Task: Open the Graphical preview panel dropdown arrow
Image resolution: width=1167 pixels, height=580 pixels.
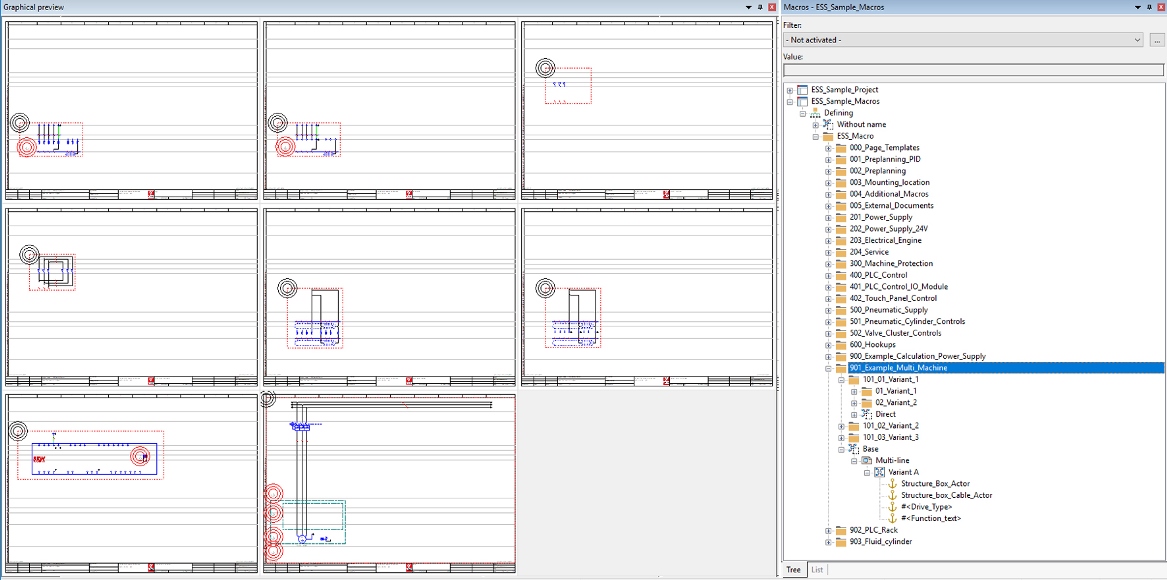Action: [x=749, y=7]
